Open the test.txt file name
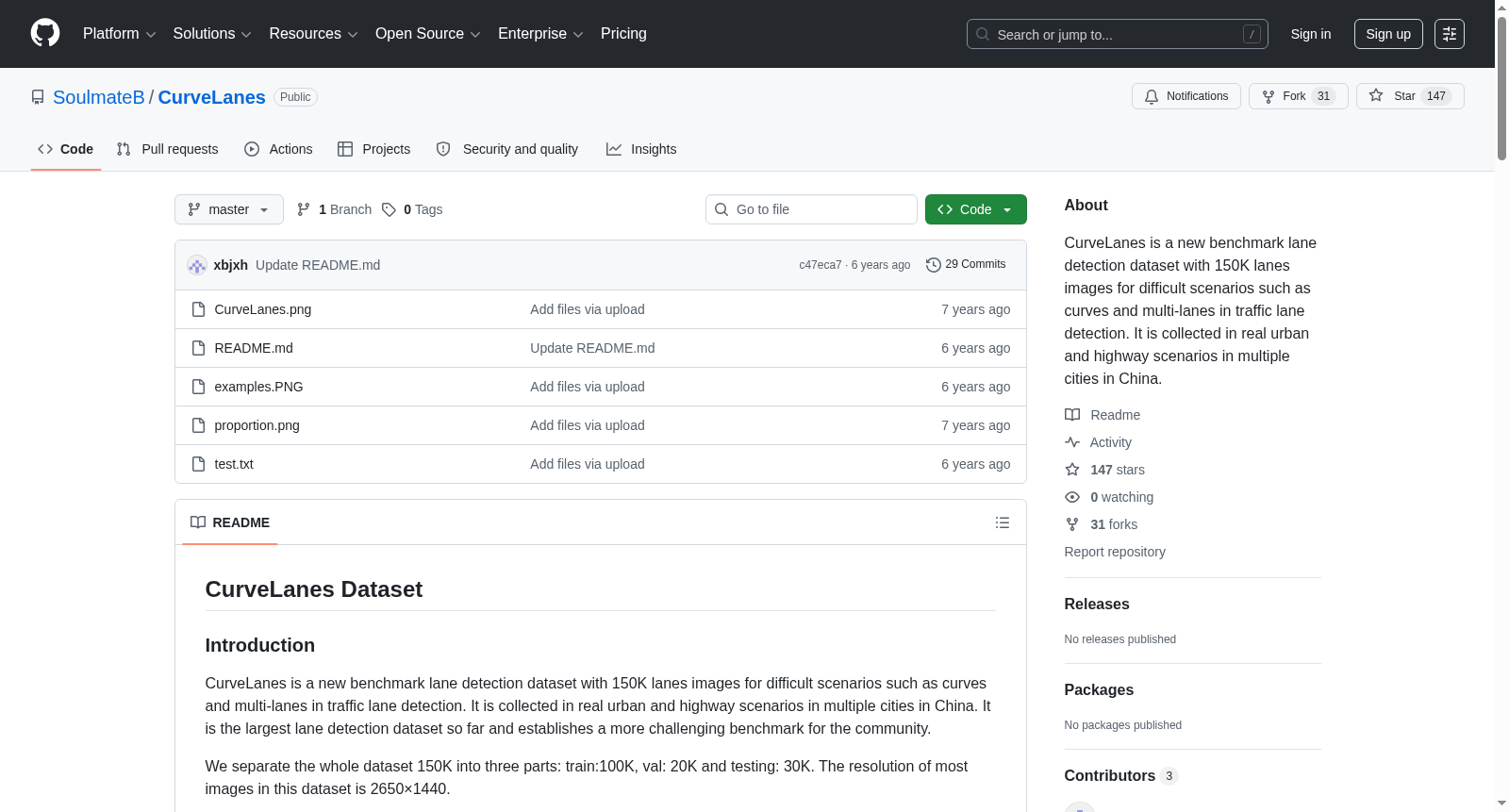 click(234, 464)
